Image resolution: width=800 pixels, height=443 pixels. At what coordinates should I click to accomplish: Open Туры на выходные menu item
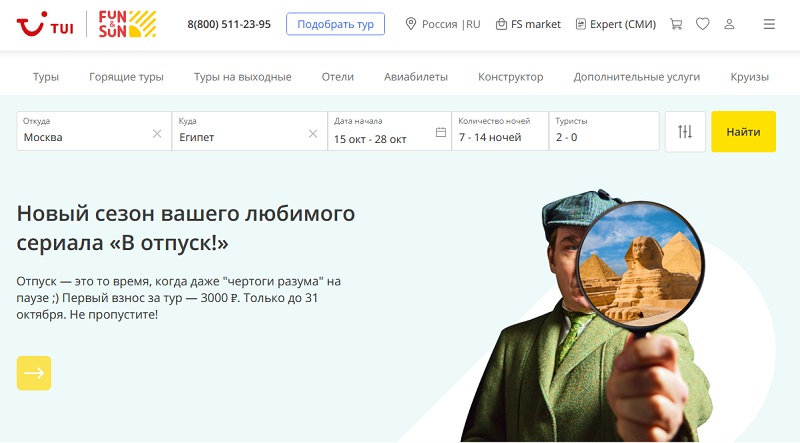[242, 77]
